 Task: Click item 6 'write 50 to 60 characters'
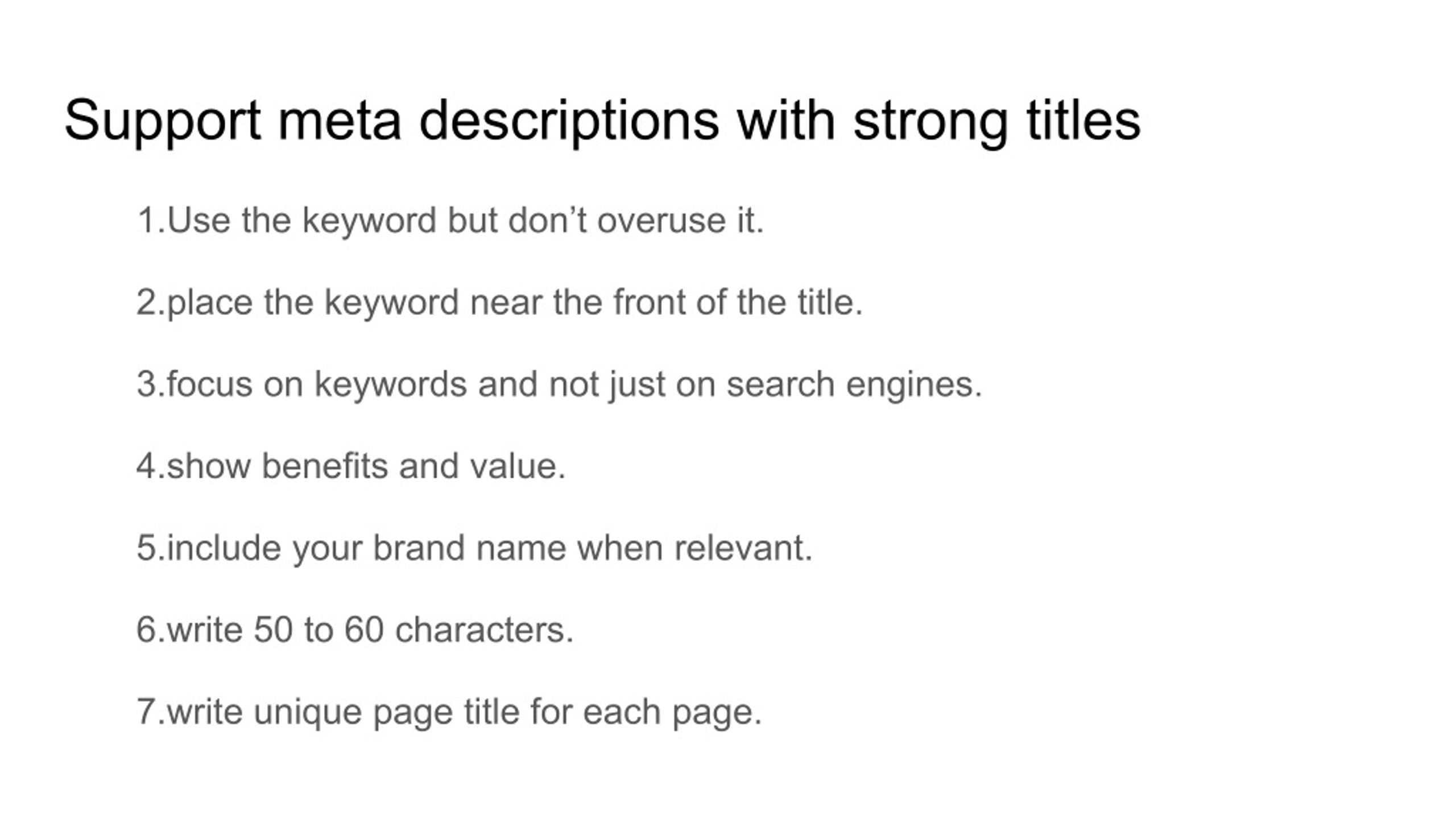pyautogui.click(x=355, y=630)
